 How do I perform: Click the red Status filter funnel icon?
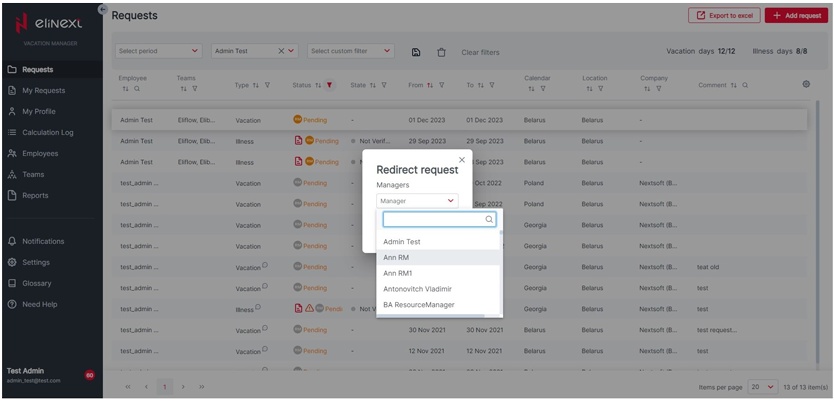330,85
